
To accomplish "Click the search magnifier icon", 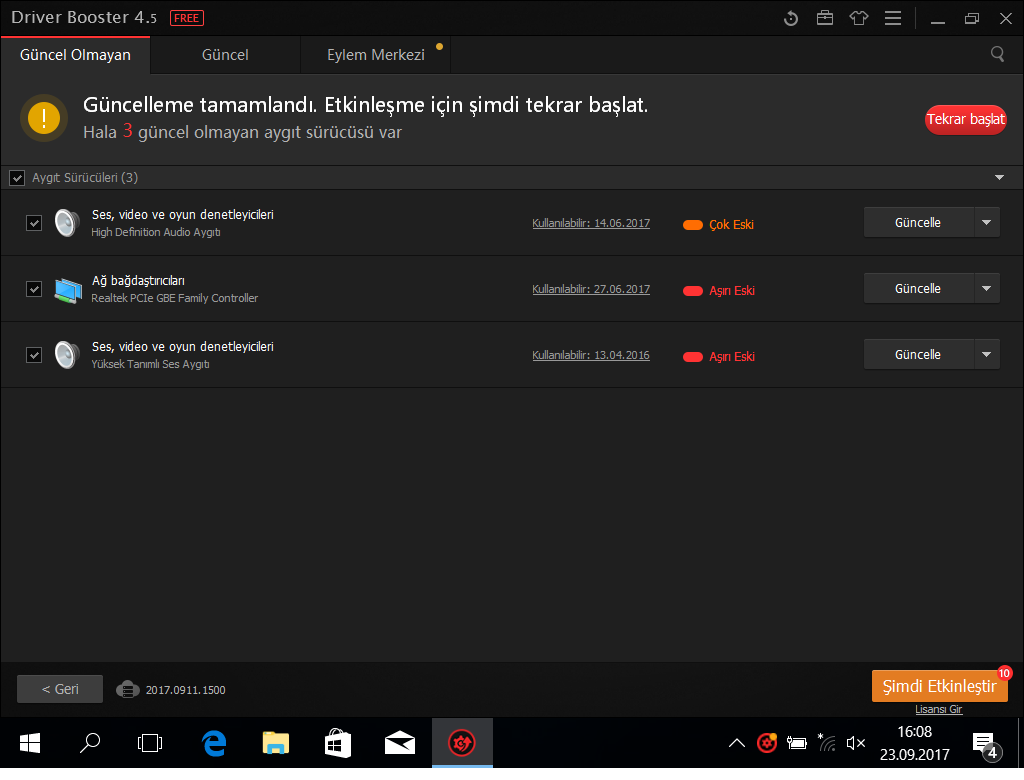I will pyautogui.click(x=997, y=54).
